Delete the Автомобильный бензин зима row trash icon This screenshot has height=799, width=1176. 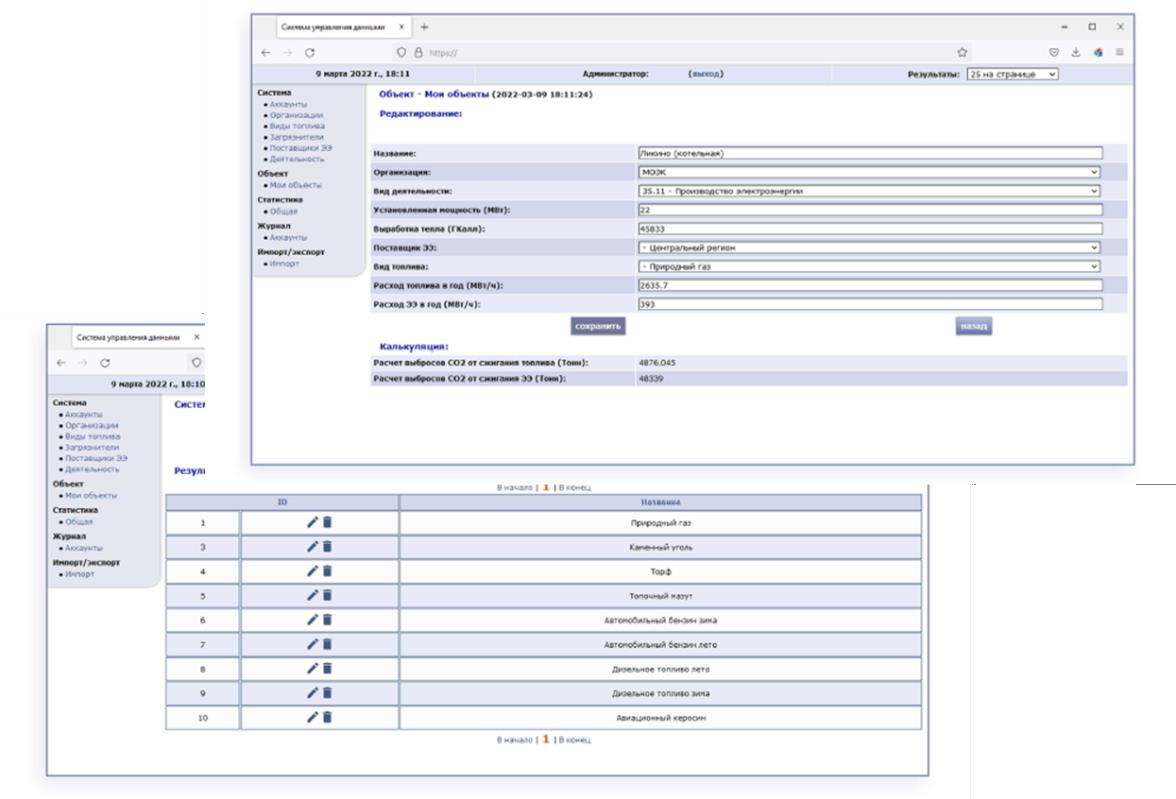327,620
